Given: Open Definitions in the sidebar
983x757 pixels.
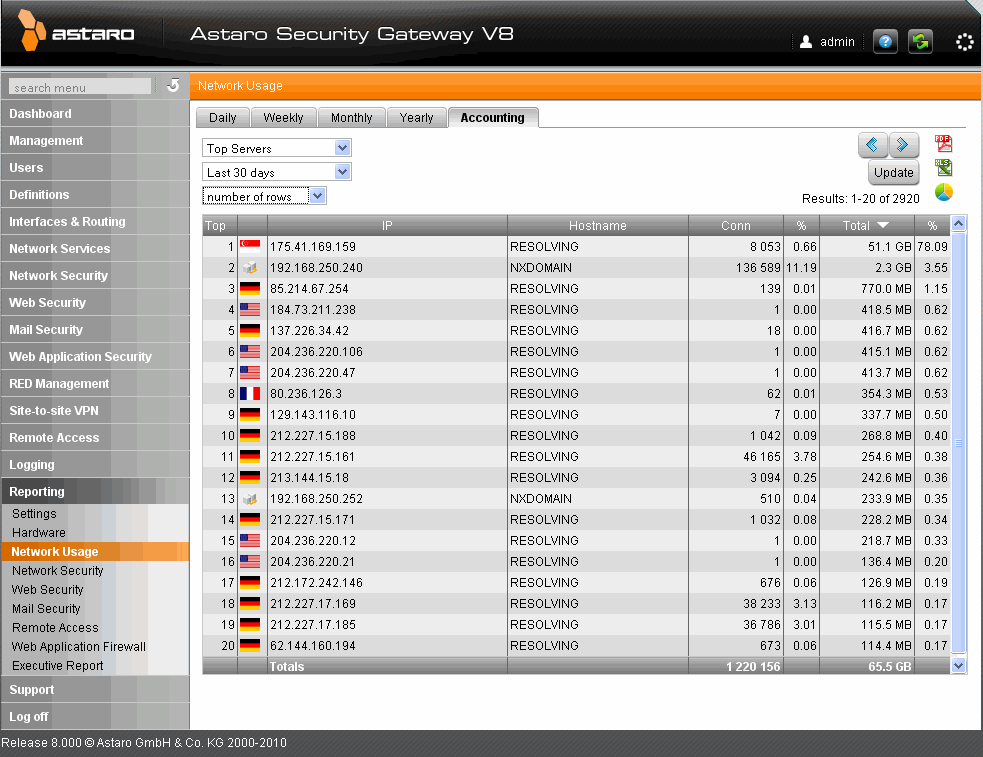Looking at the screenshot, I should [x=95, y=195].
